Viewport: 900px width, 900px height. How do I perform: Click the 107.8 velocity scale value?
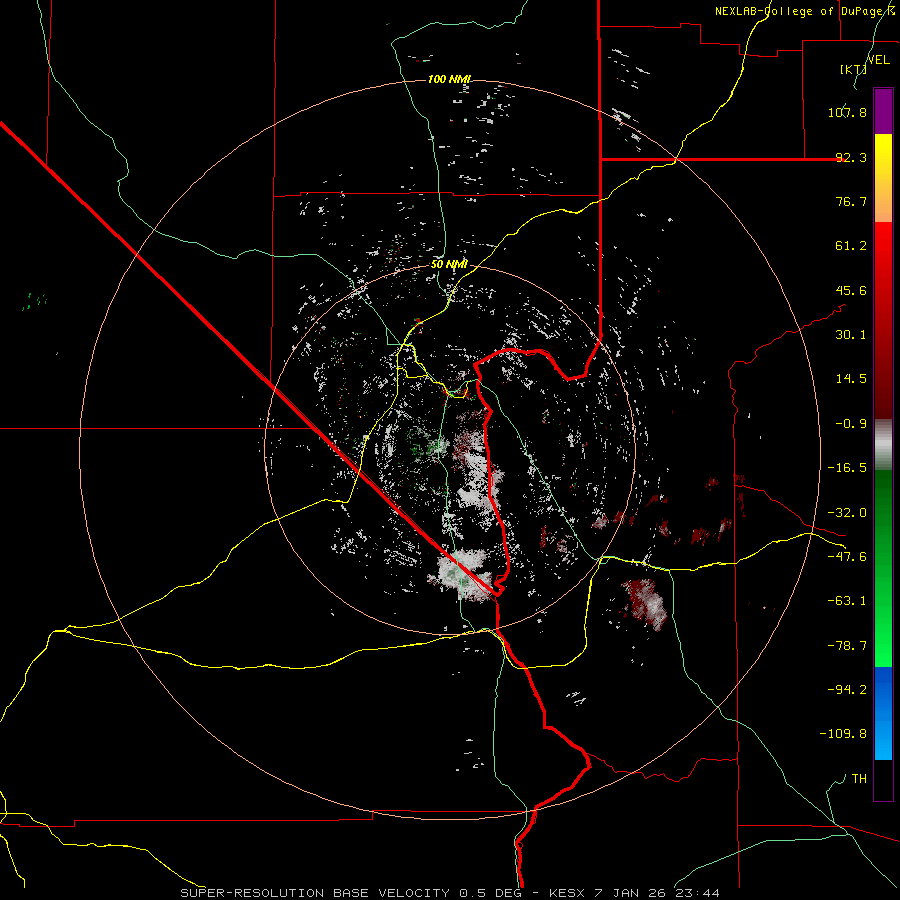point(847,112)
